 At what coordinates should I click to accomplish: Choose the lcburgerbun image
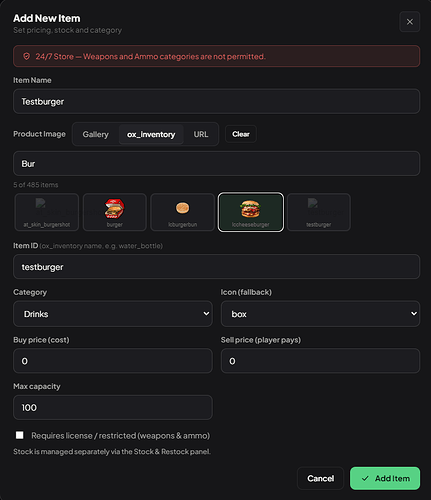[182, 212]
